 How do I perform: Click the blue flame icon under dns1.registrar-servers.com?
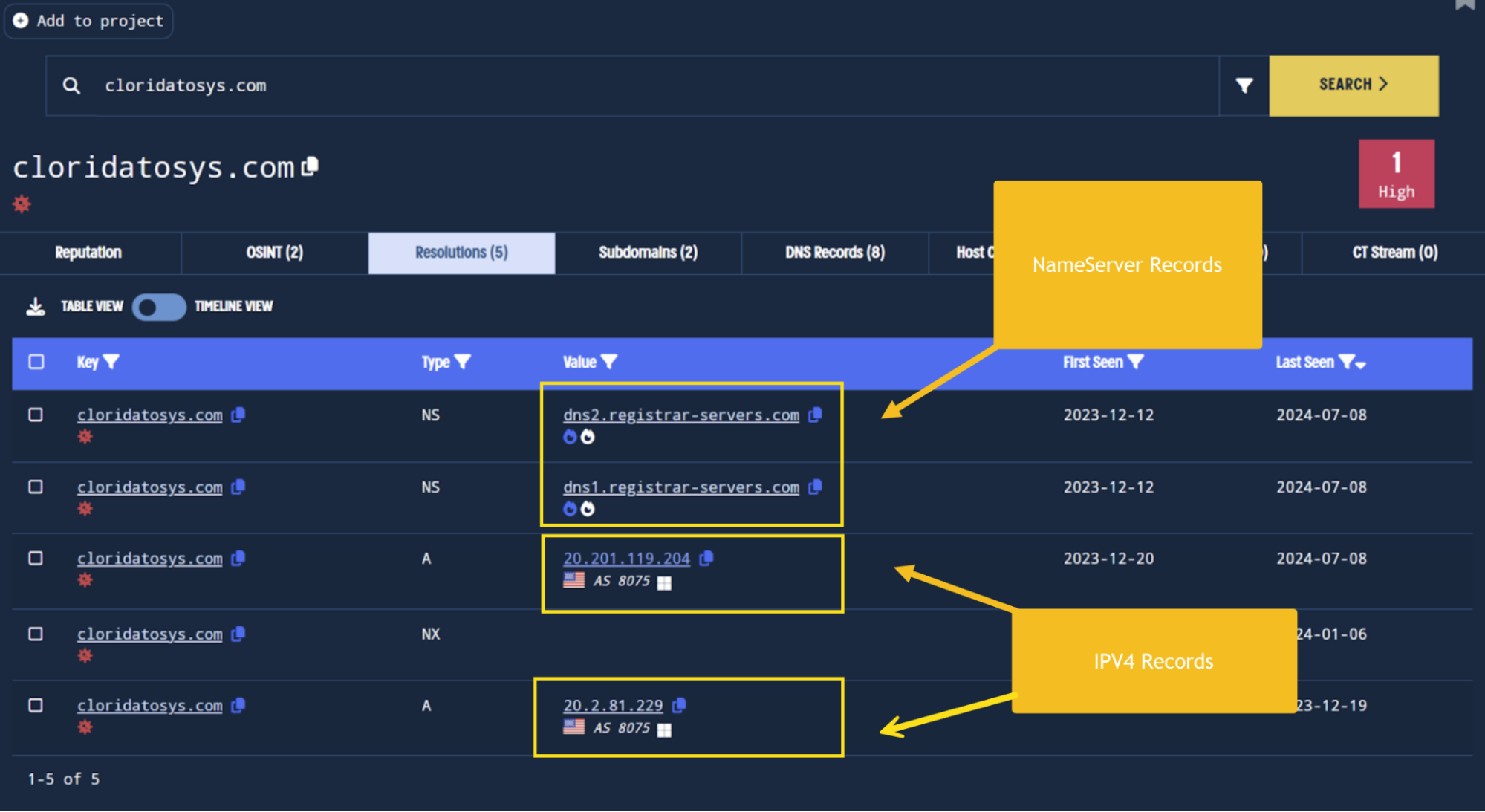(x=570, y=509)
